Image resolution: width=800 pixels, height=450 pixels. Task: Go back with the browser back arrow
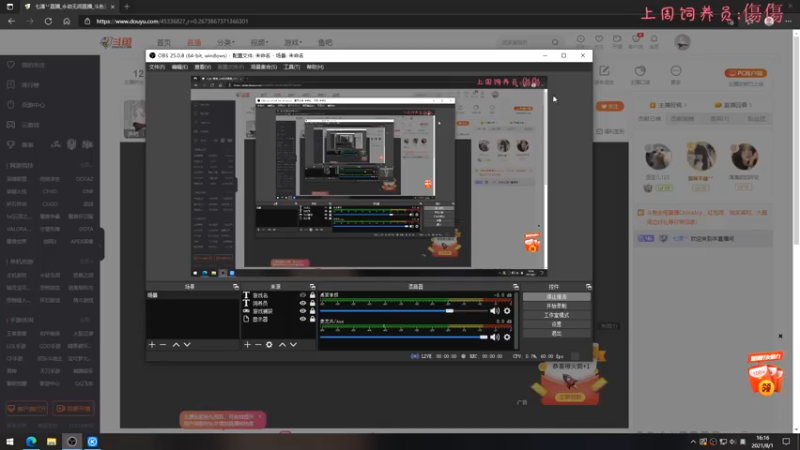tap(11, 21)
